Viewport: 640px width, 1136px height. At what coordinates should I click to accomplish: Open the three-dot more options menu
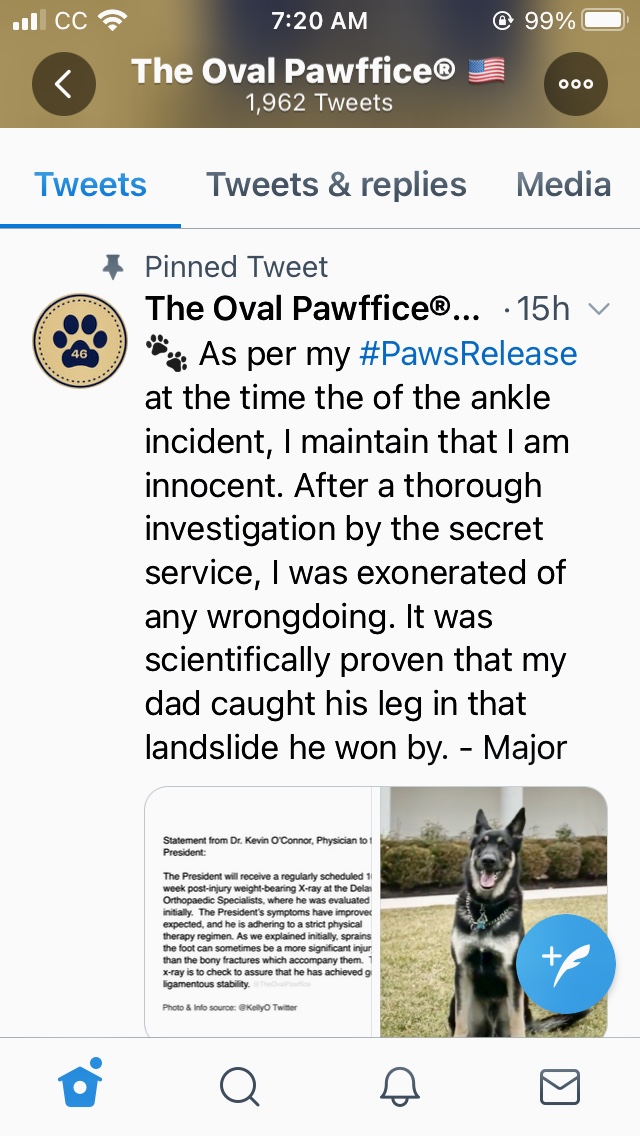575,84
